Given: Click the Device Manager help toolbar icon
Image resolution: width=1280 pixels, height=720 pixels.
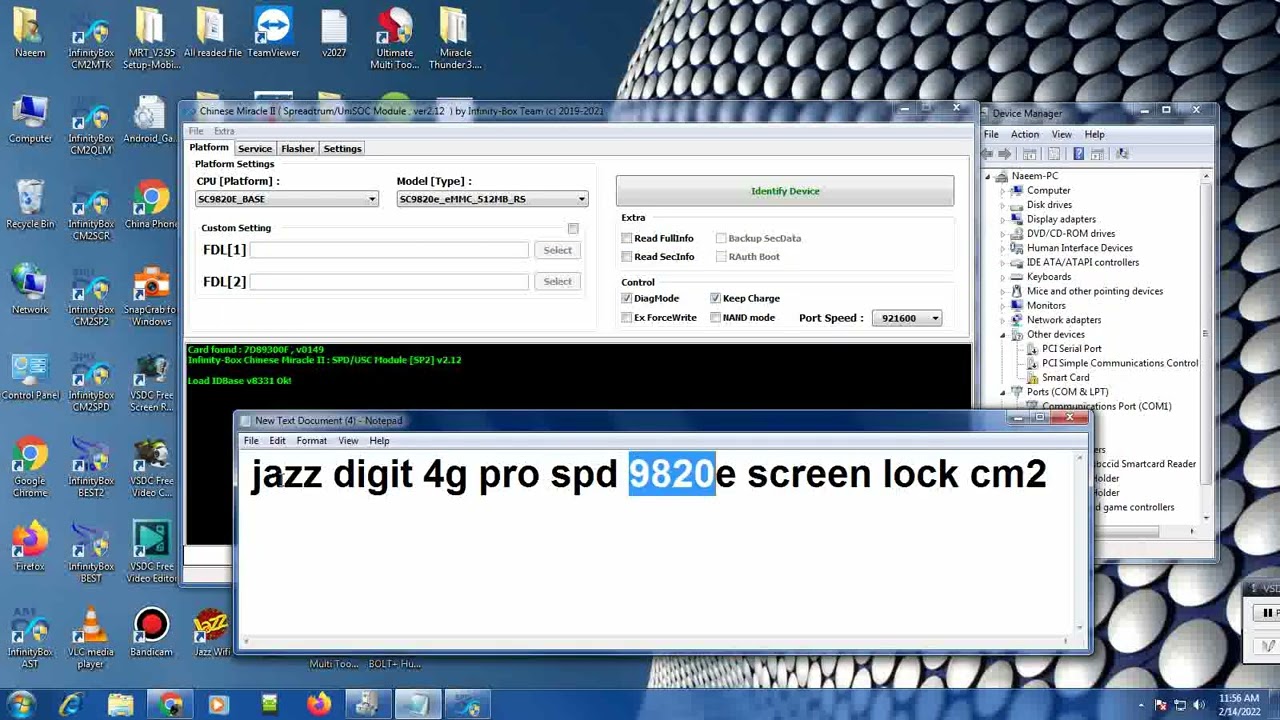Looking at the screenshot, I should tap(1078, 154).
